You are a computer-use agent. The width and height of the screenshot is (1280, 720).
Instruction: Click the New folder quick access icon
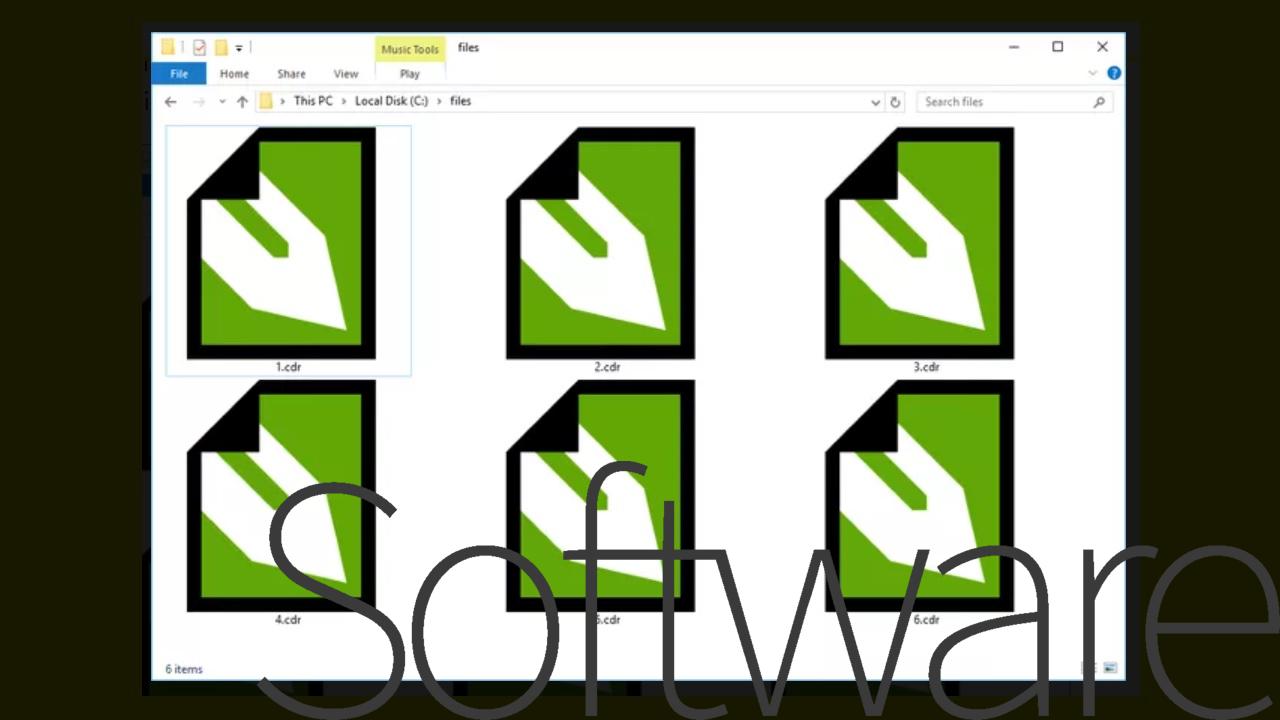click(x=221, y=47)
